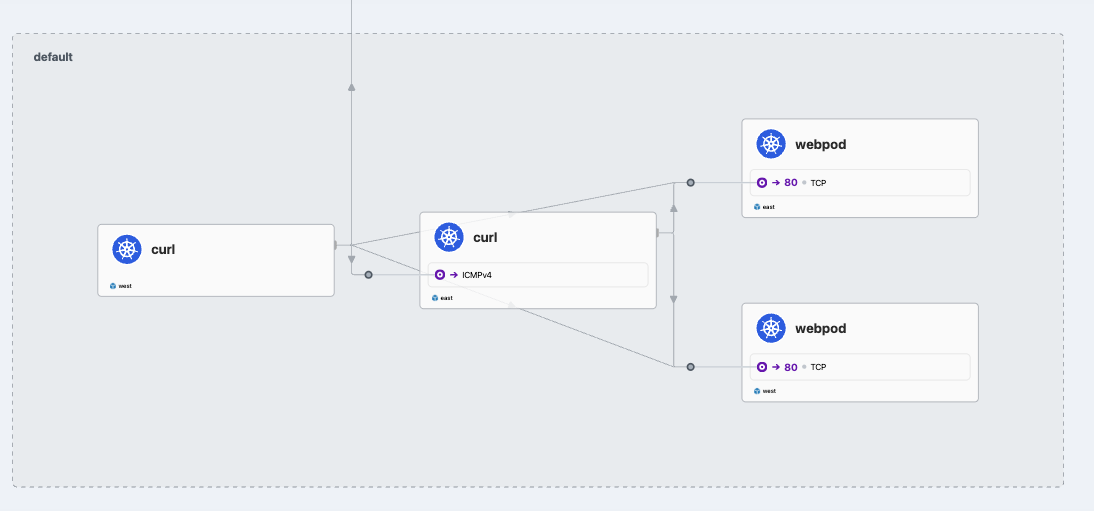Screen dimensions: 1094x511
Task: Click the cluster icon beside west on the left curl card
Action: 112,286
